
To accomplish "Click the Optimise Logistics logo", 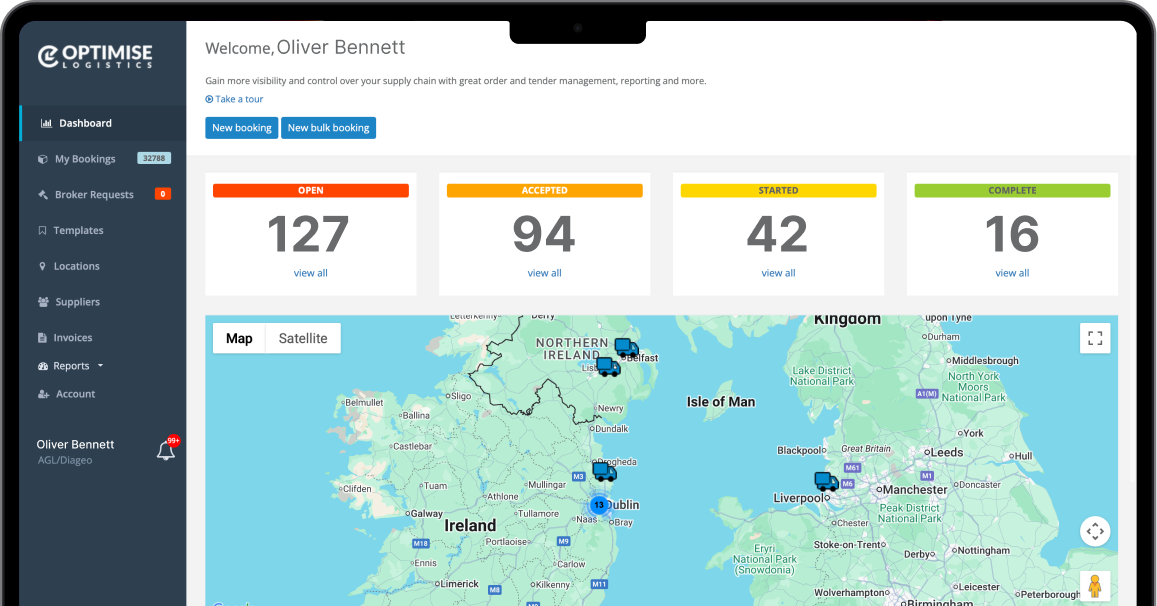I will coord(95,57).
